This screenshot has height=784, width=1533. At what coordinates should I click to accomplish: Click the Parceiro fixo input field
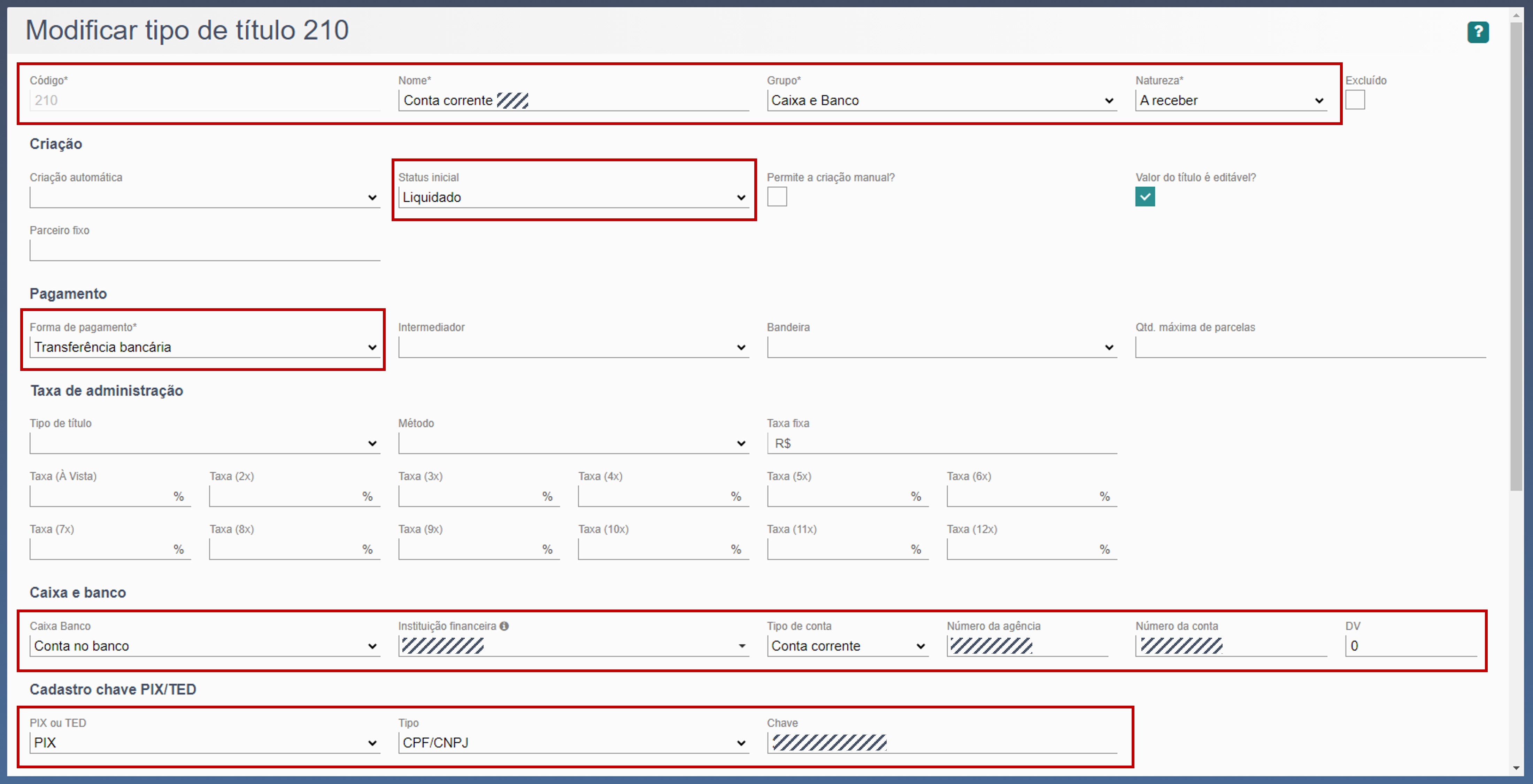204,250
